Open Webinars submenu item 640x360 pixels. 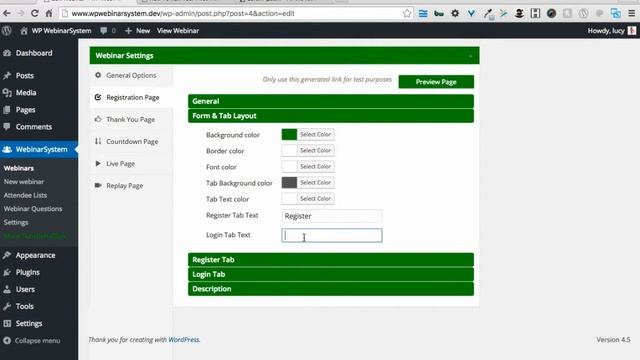click(x=19, y=168)
